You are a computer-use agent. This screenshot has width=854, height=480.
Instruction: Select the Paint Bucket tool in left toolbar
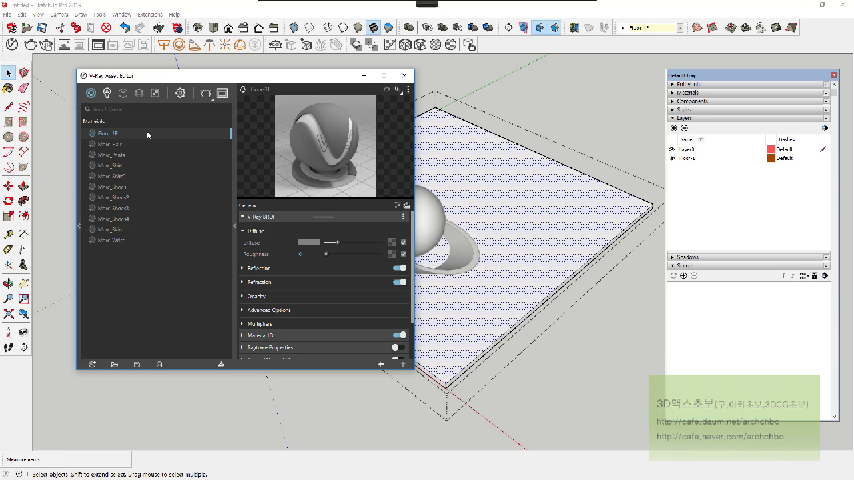tap(8, 88)
